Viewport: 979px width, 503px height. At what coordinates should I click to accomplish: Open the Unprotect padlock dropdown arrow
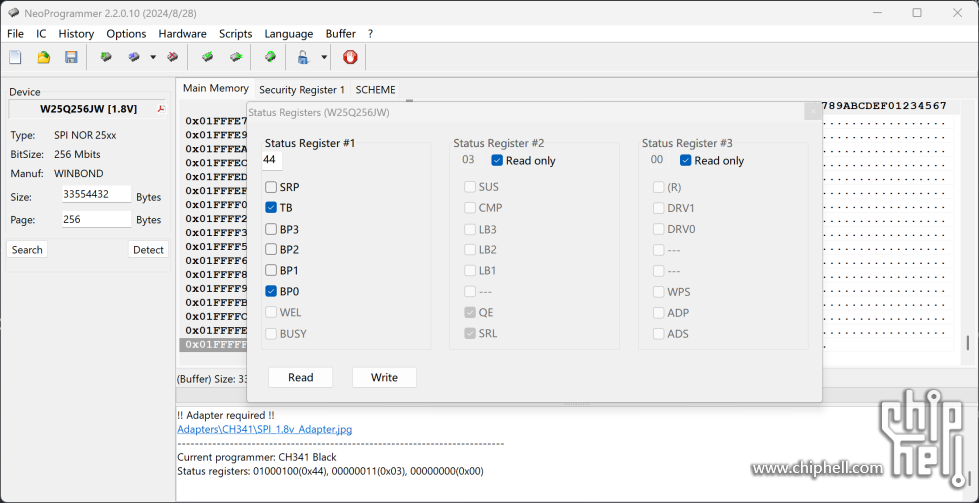(323, 57)
